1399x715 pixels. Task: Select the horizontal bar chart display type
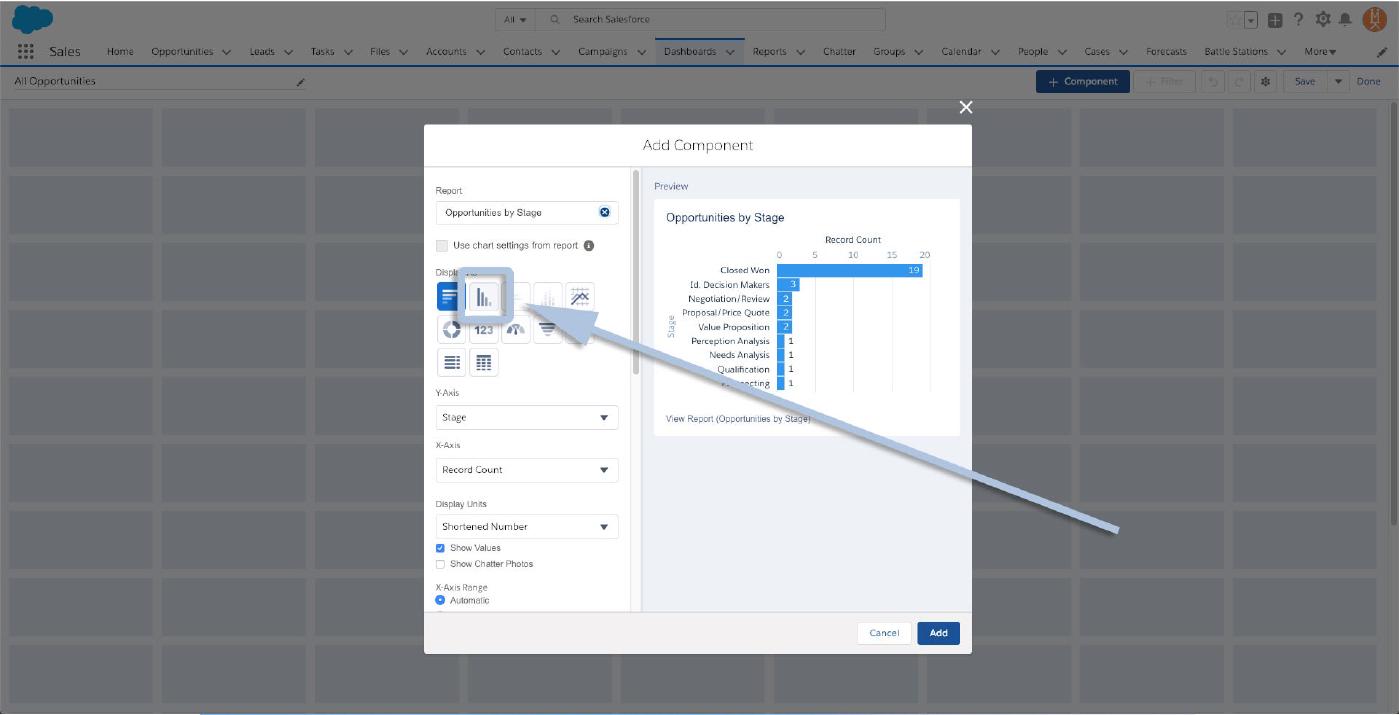449,297
